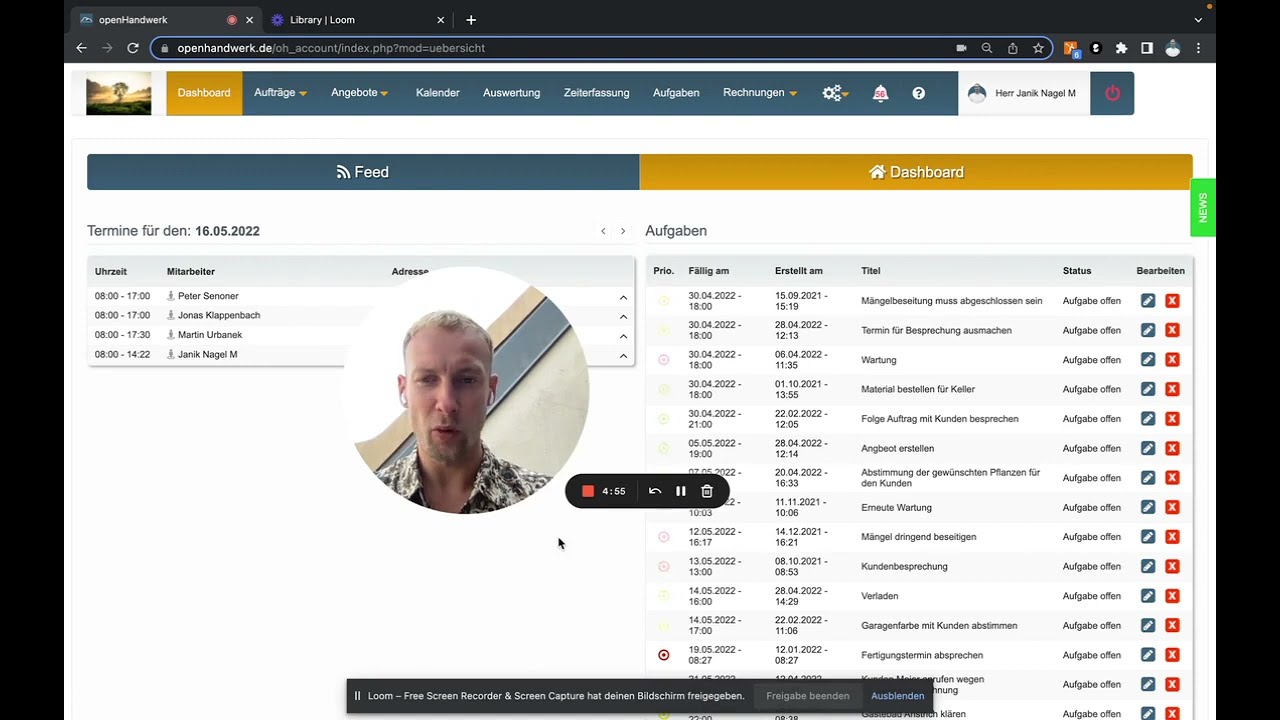The width and height of the screenshot is (1280, 720).
Task: Toggle Chrome side panel icon
Action: pos(1147,48)
